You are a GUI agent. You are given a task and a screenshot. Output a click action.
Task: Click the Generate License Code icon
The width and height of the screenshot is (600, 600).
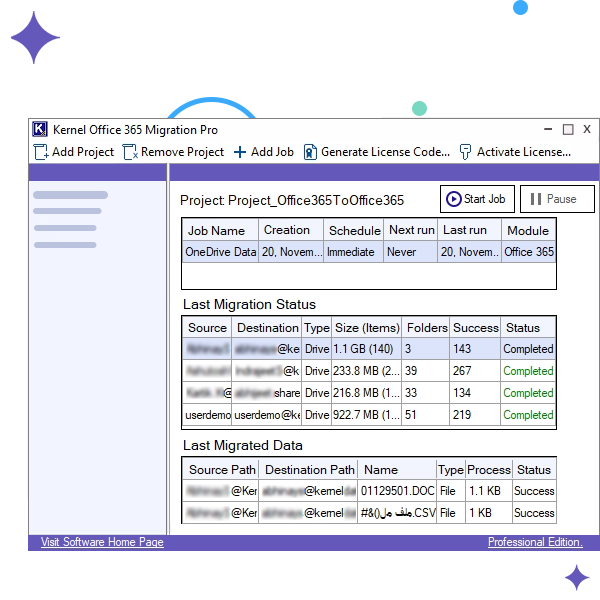310,152
